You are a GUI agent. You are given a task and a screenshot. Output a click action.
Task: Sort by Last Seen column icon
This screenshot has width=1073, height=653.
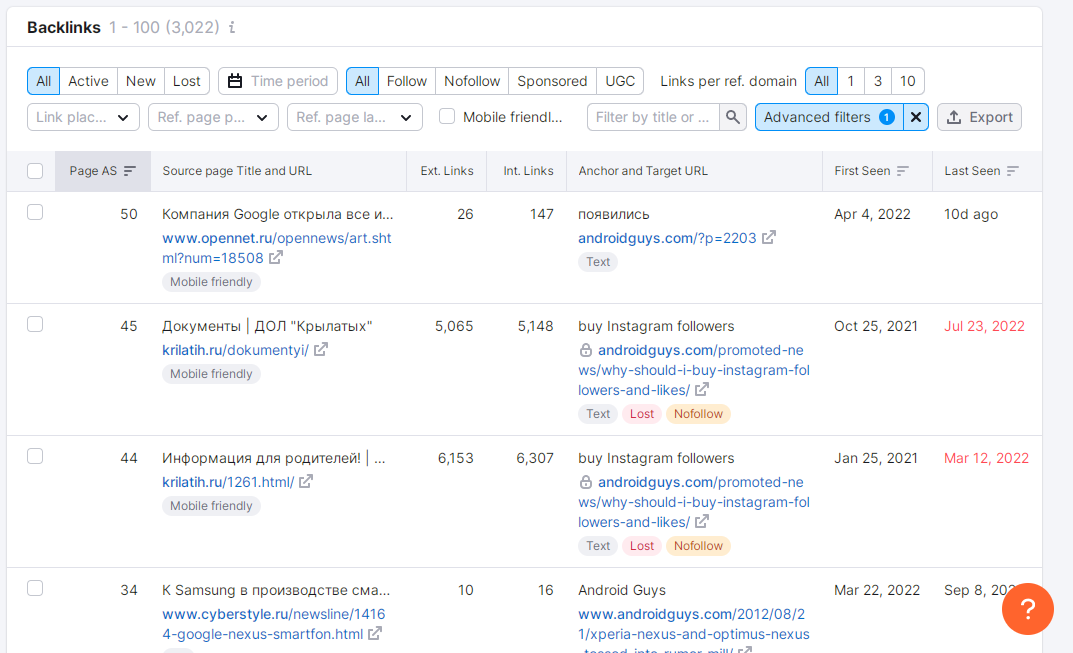coord(1013,171)
